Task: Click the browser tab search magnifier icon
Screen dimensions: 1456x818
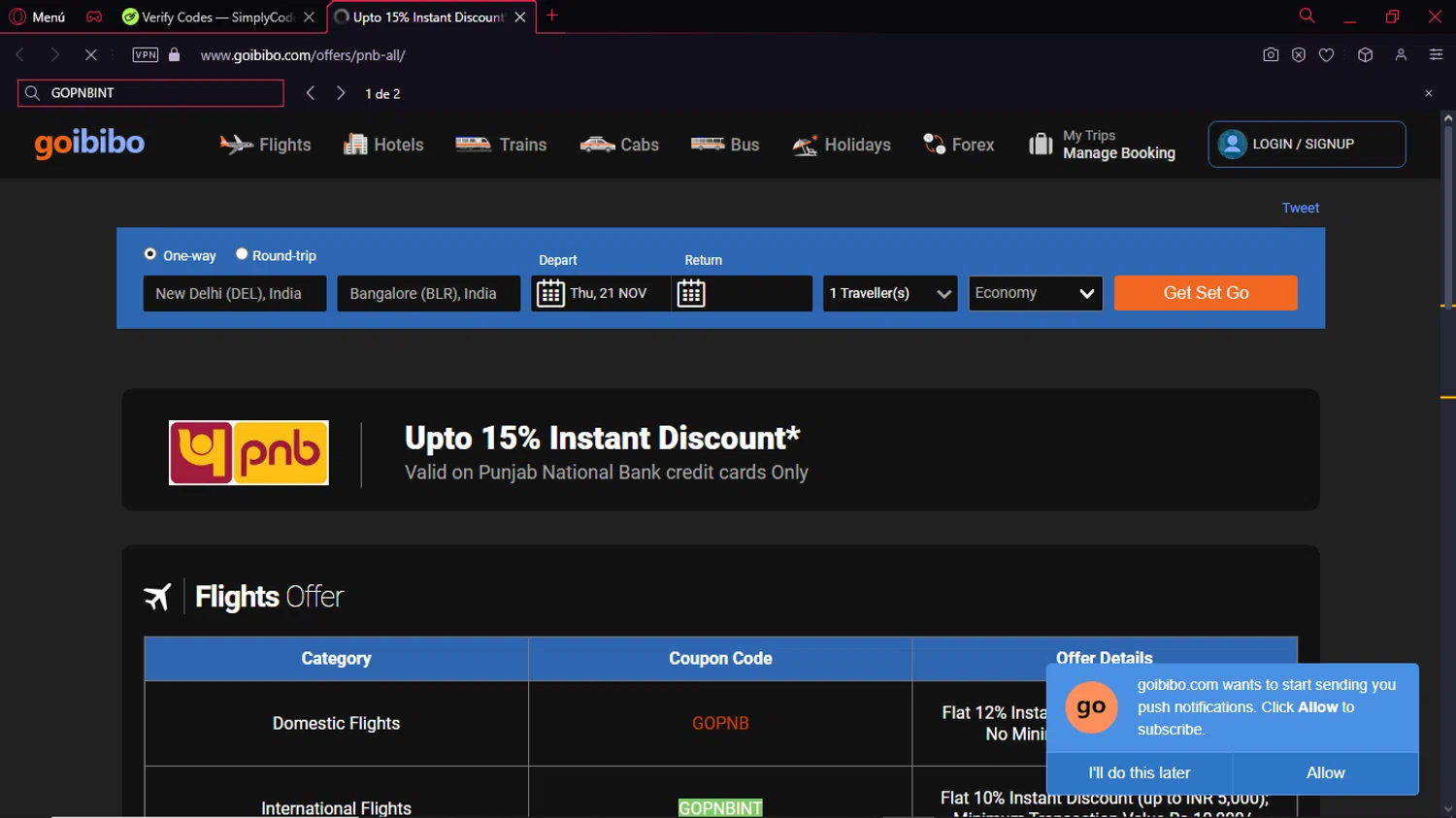Action: click(1307, 16)
